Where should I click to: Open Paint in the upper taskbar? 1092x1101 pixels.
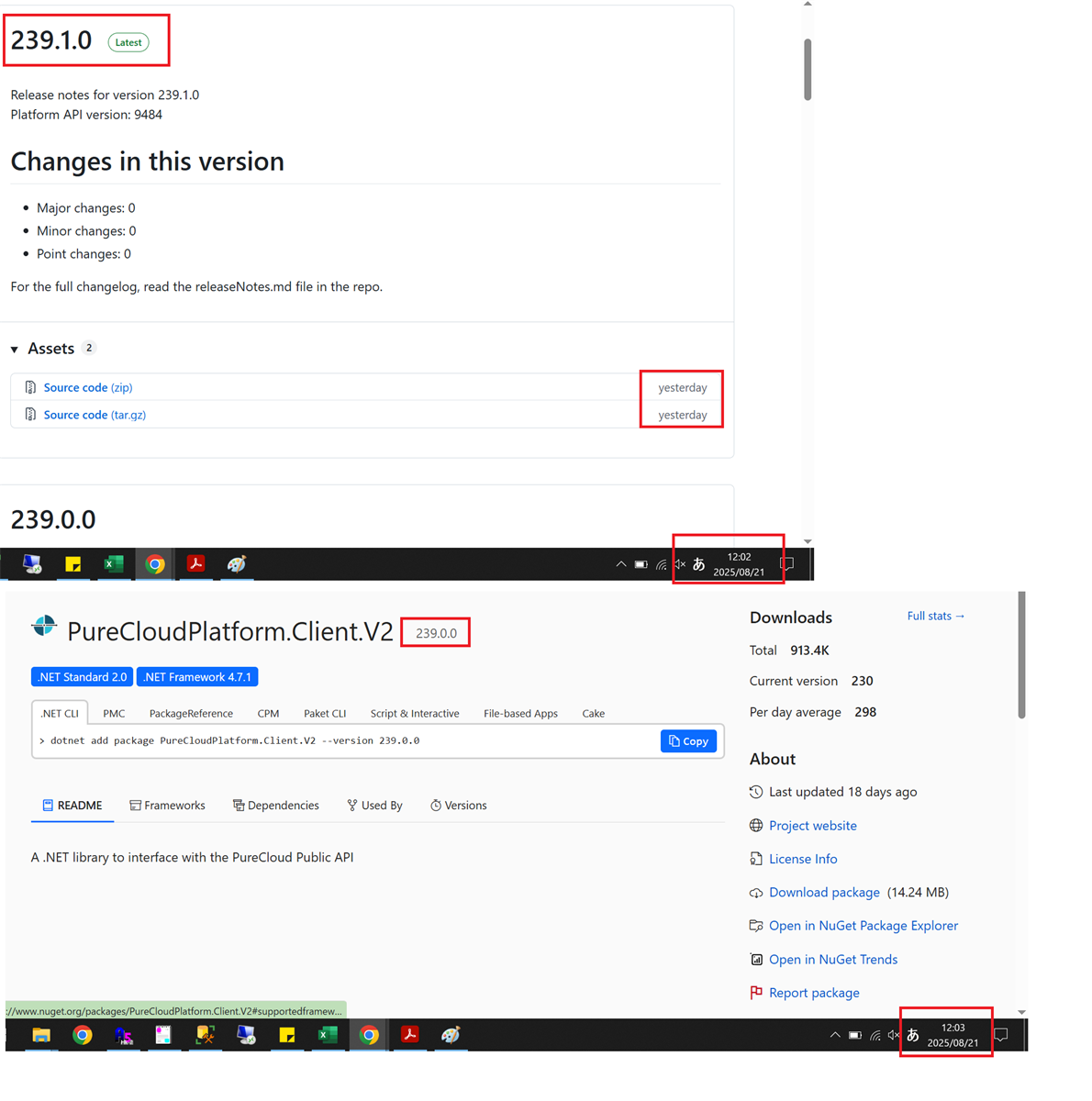[x=237, y=564]
